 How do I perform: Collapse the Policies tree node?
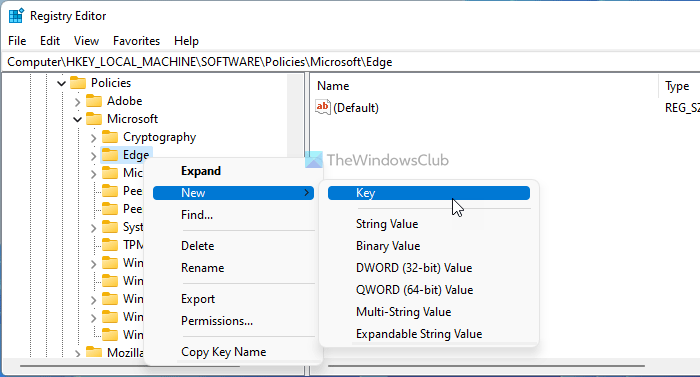62,83
